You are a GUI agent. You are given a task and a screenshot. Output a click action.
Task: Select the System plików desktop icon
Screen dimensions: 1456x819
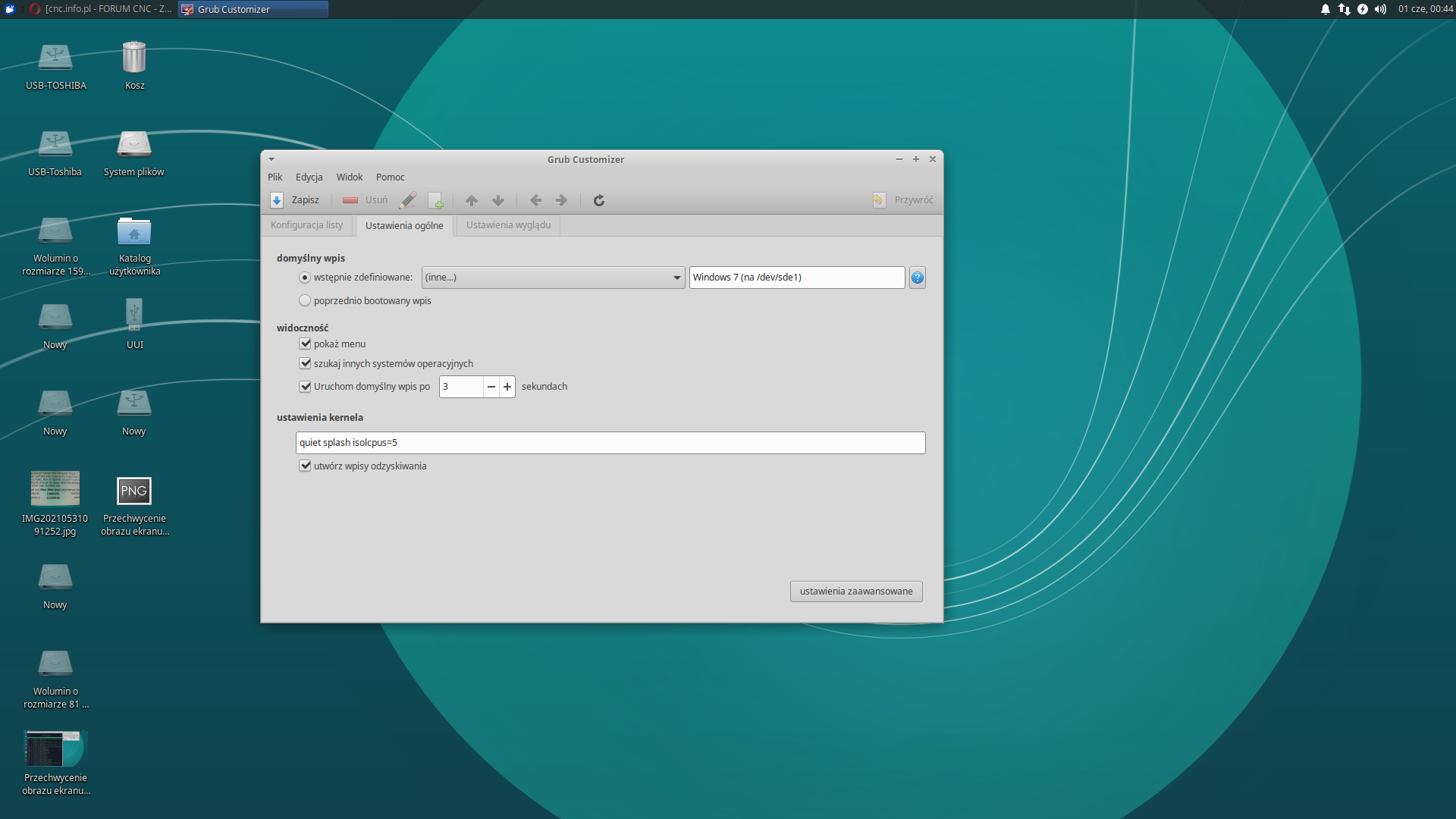click(134, 144)
